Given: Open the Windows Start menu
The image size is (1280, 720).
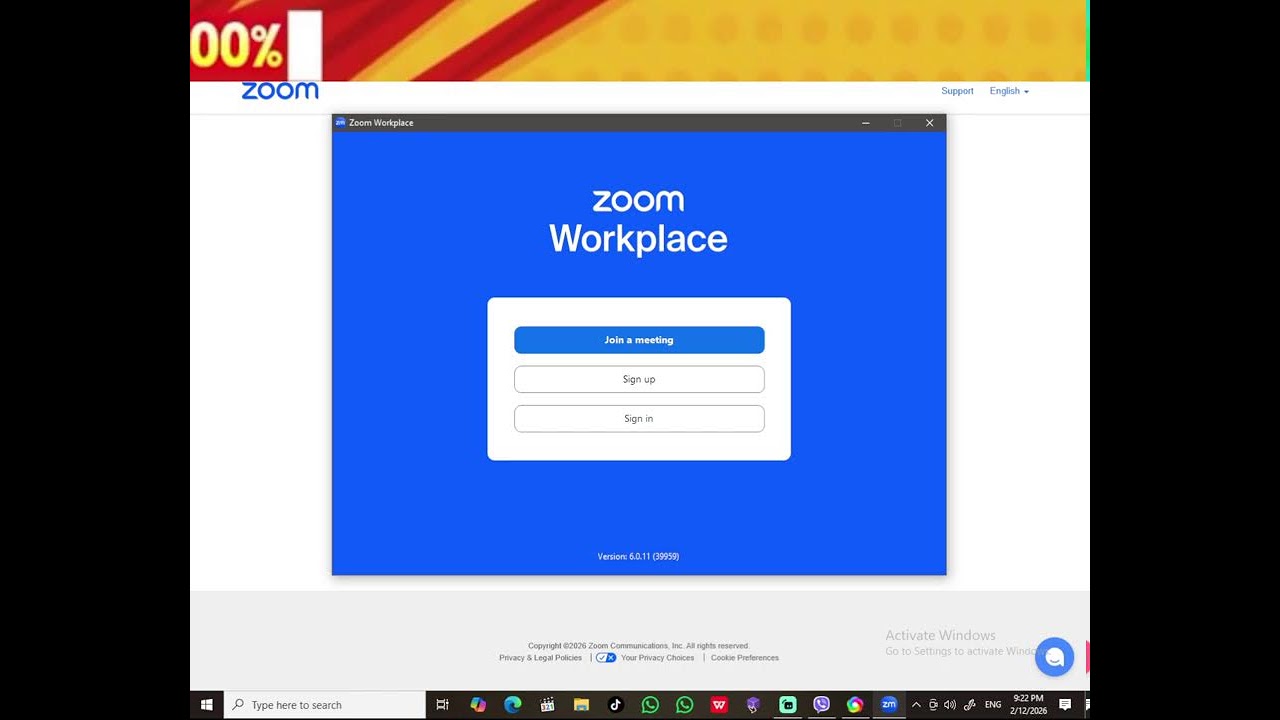Looking at the screenshot, I should pyautogui.click(x=207, y=705).
